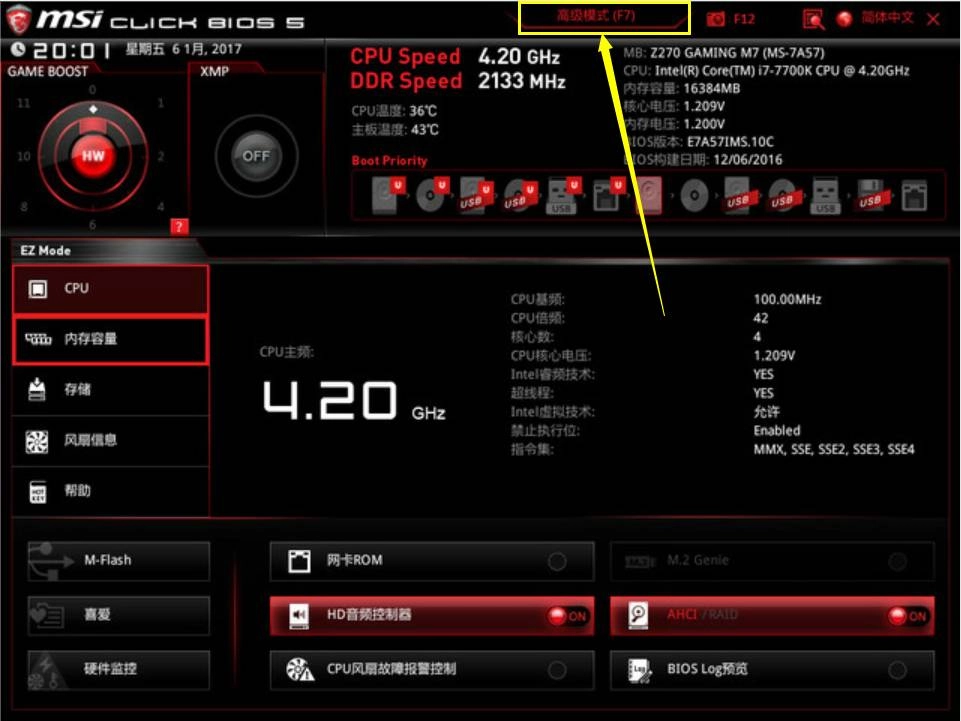Select the legacy USB hard disk boot device
Viewport: 961px width, 721px height.
click(x=739, y=196)
